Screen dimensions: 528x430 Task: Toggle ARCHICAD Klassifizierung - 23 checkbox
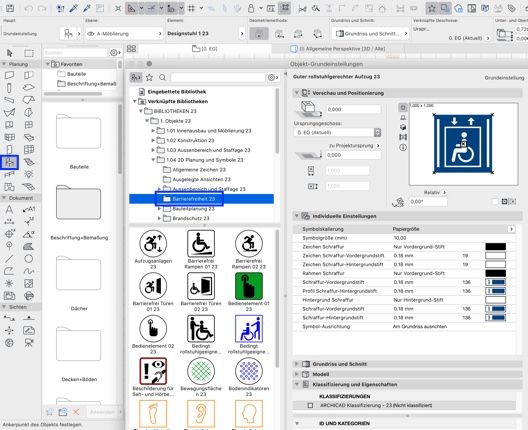click(310, 405)
